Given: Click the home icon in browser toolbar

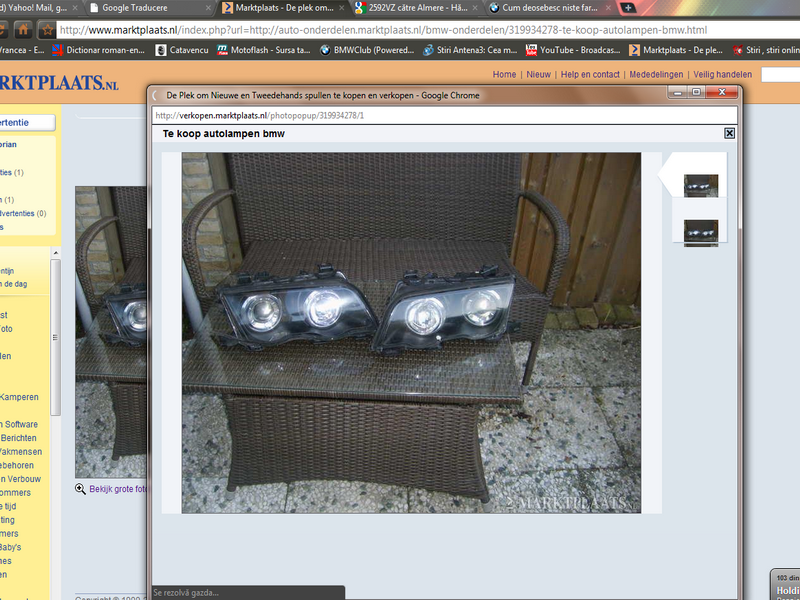Looking at the screenshot, I should pos(22,30).
